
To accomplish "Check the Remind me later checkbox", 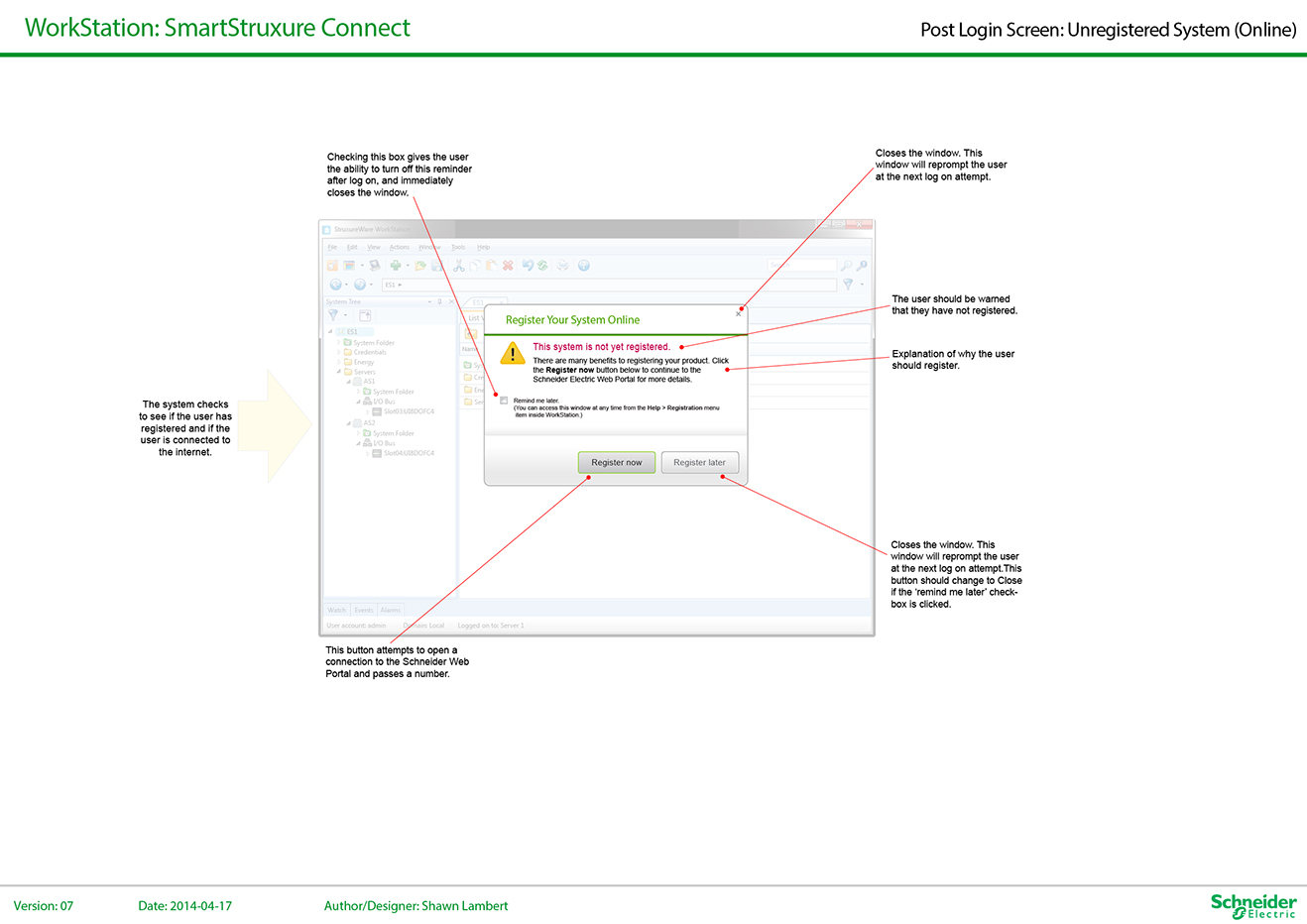I will tap(504, 401).
